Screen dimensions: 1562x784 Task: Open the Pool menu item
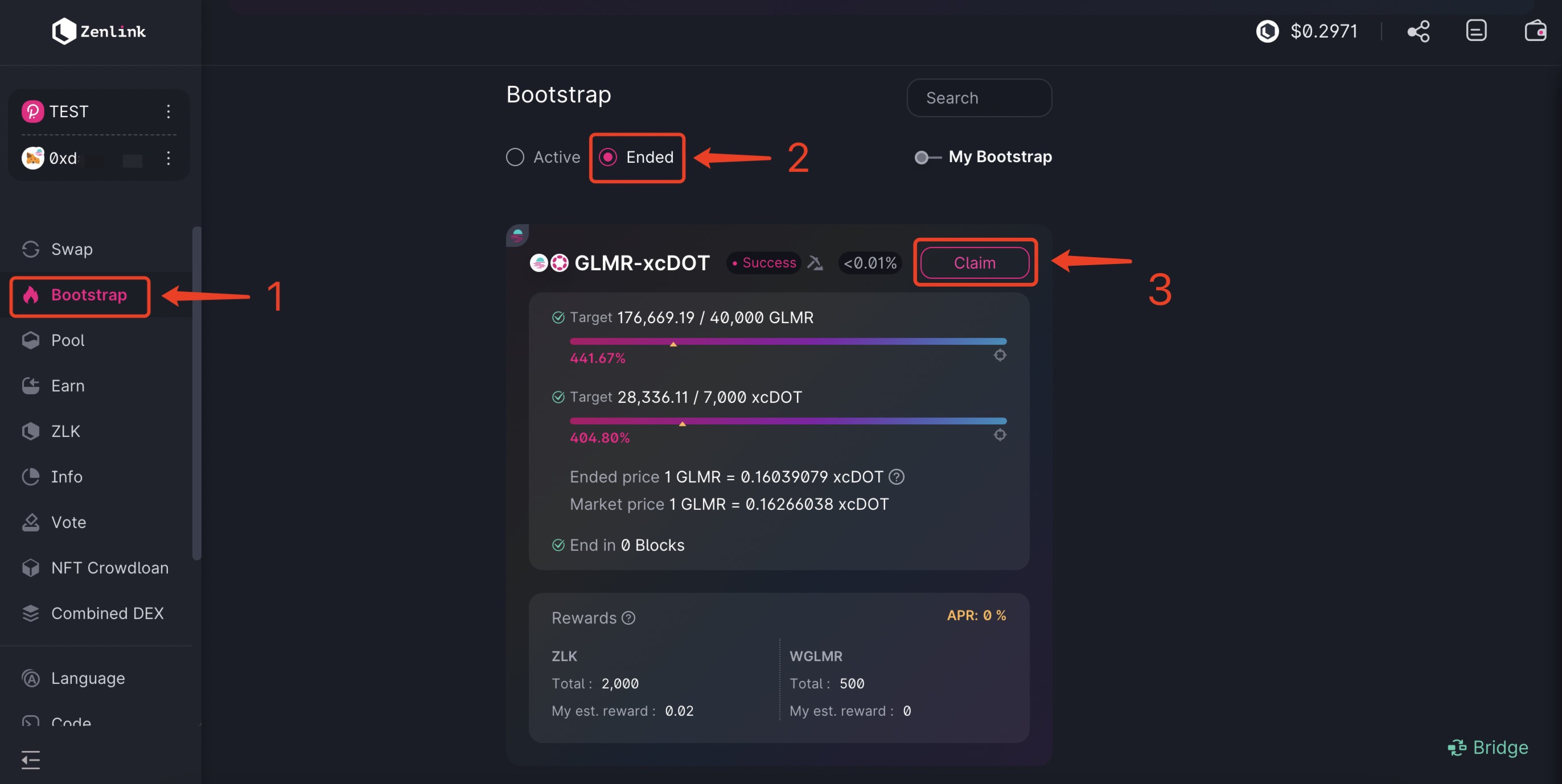coord(67,340)
